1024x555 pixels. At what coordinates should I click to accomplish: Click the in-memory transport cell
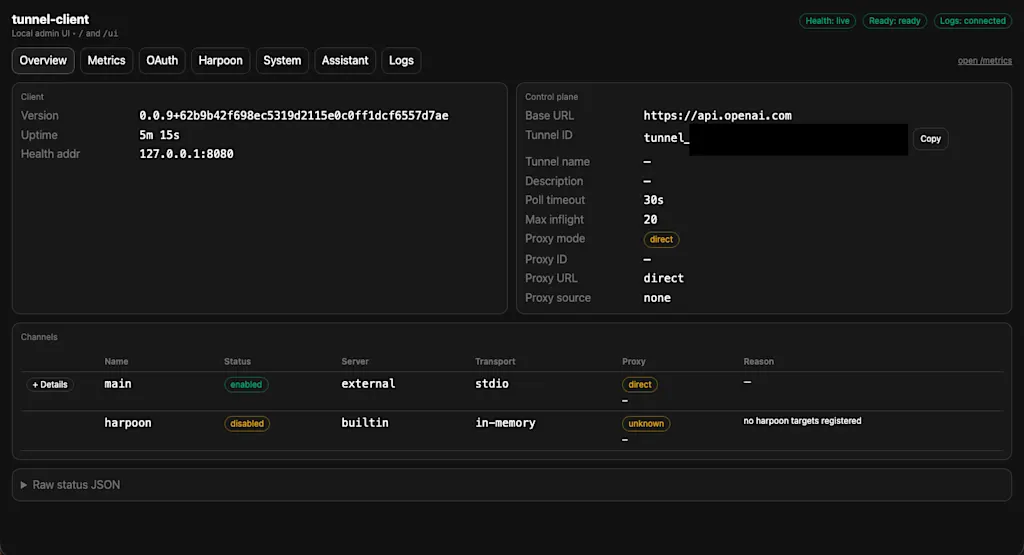click(505, 423)
